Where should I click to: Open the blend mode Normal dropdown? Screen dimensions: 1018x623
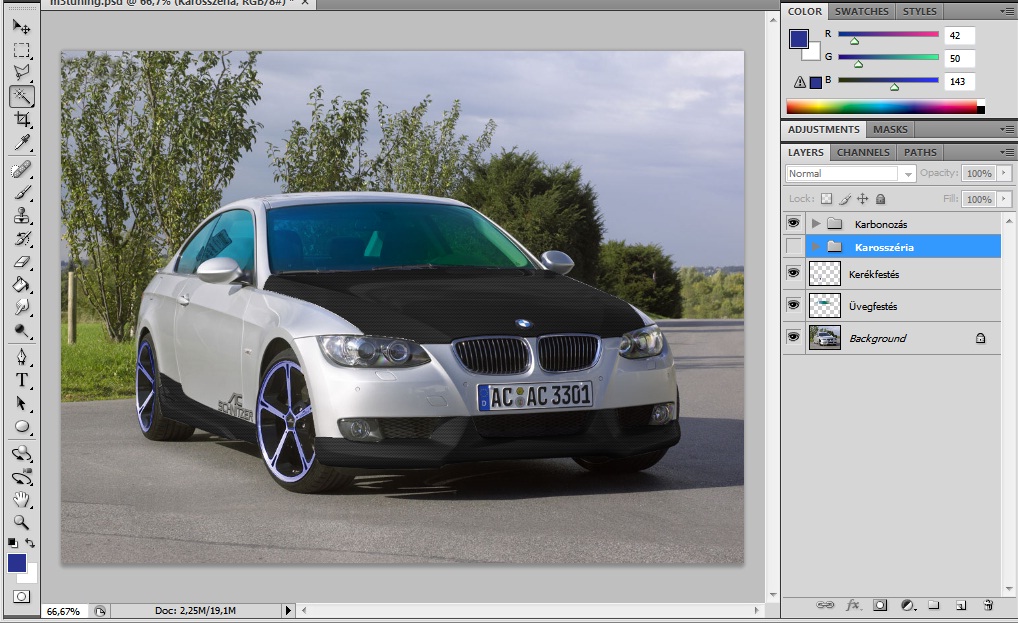click(850, 173)
